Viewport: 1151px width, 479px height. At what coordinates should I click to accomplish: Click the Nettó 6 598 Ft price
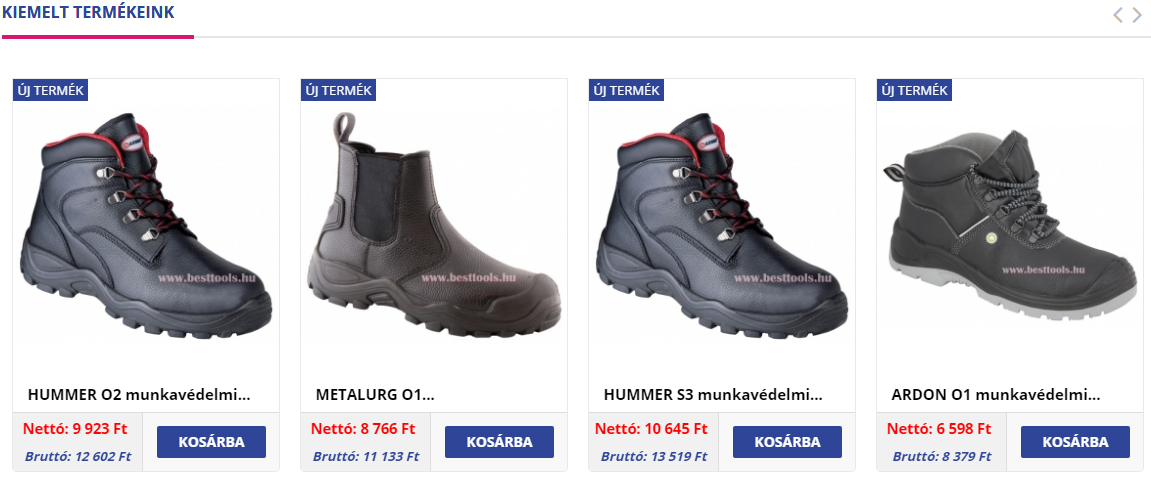(x=939, y=428)
